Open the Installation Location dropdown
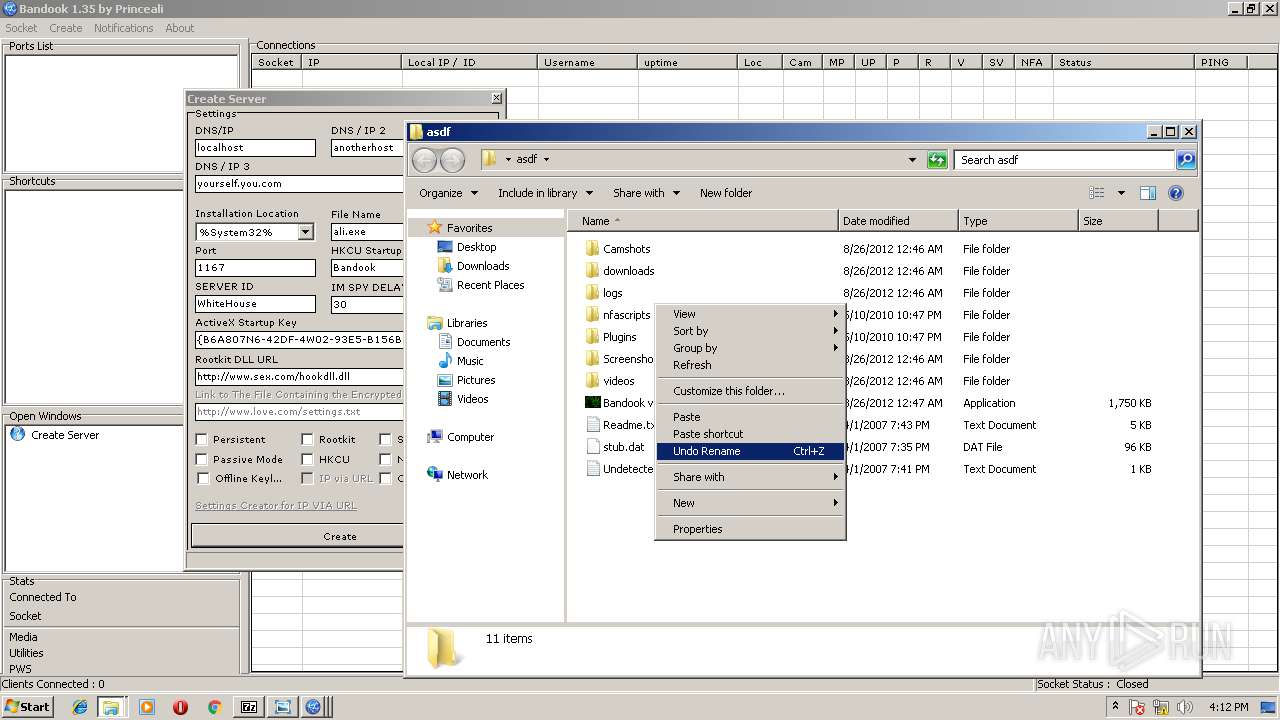Image resolution: width=1280 pixels, height=720 pixels. coord(305,232)
